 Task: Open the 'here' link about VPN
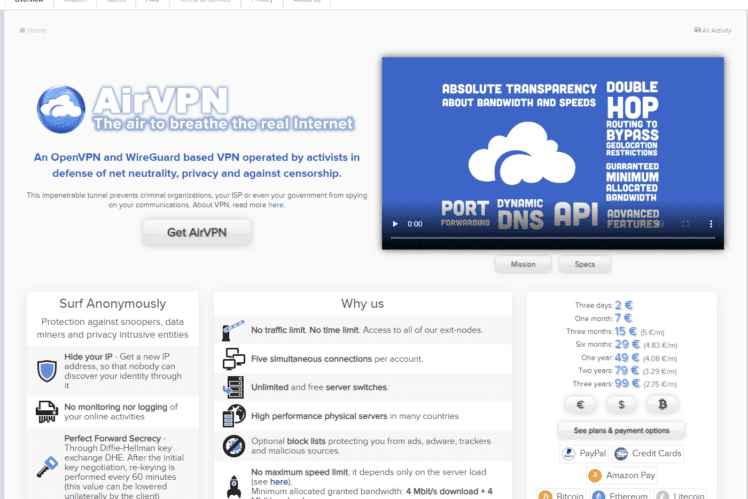coord(276,205)
